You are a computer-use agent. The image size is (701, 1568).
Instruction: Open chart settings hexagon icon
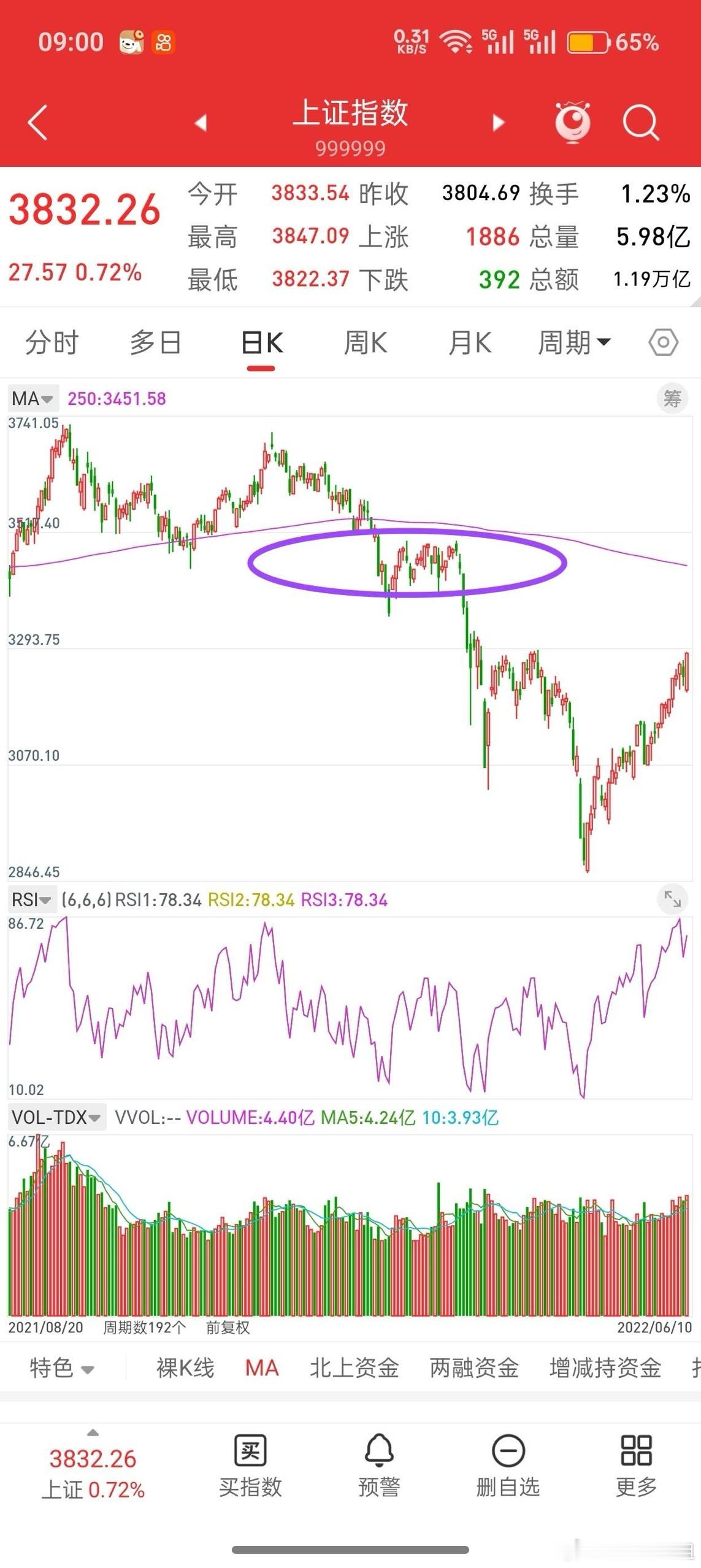click(664, 342)
